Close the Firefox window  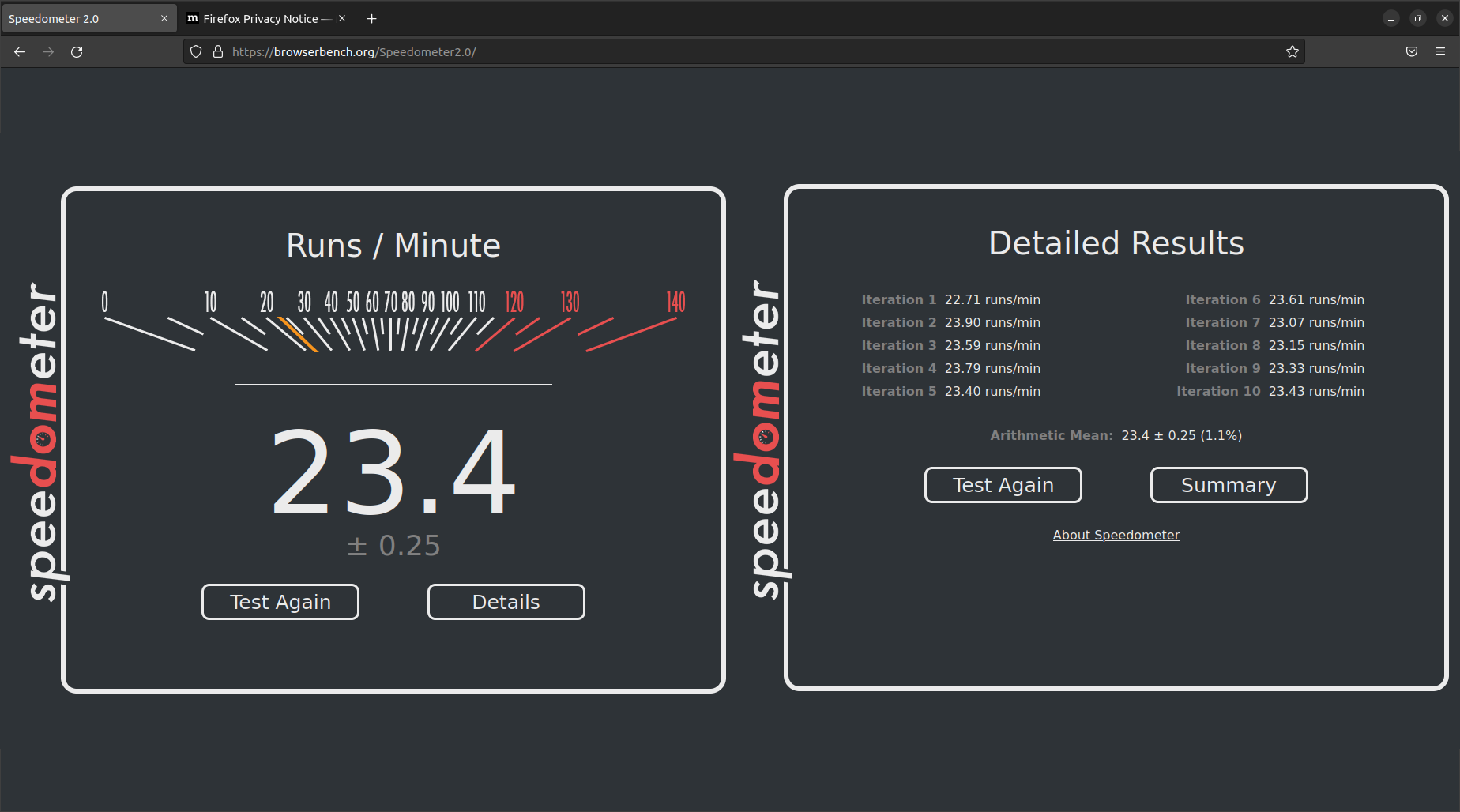coord(1445,18)
